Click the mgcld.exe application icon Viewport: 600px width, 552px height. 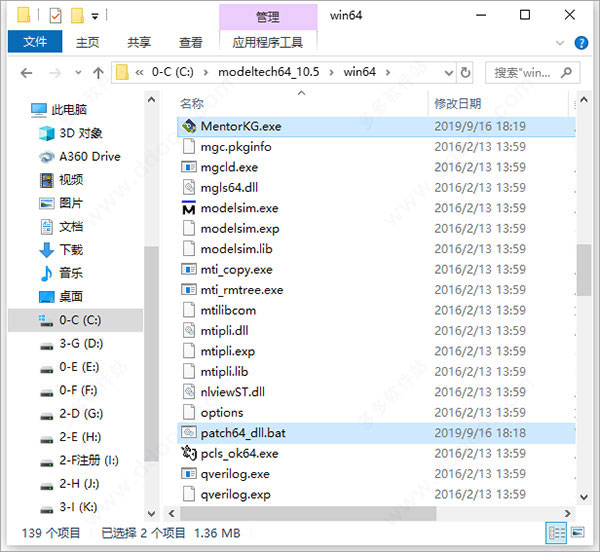pos(189,167)
